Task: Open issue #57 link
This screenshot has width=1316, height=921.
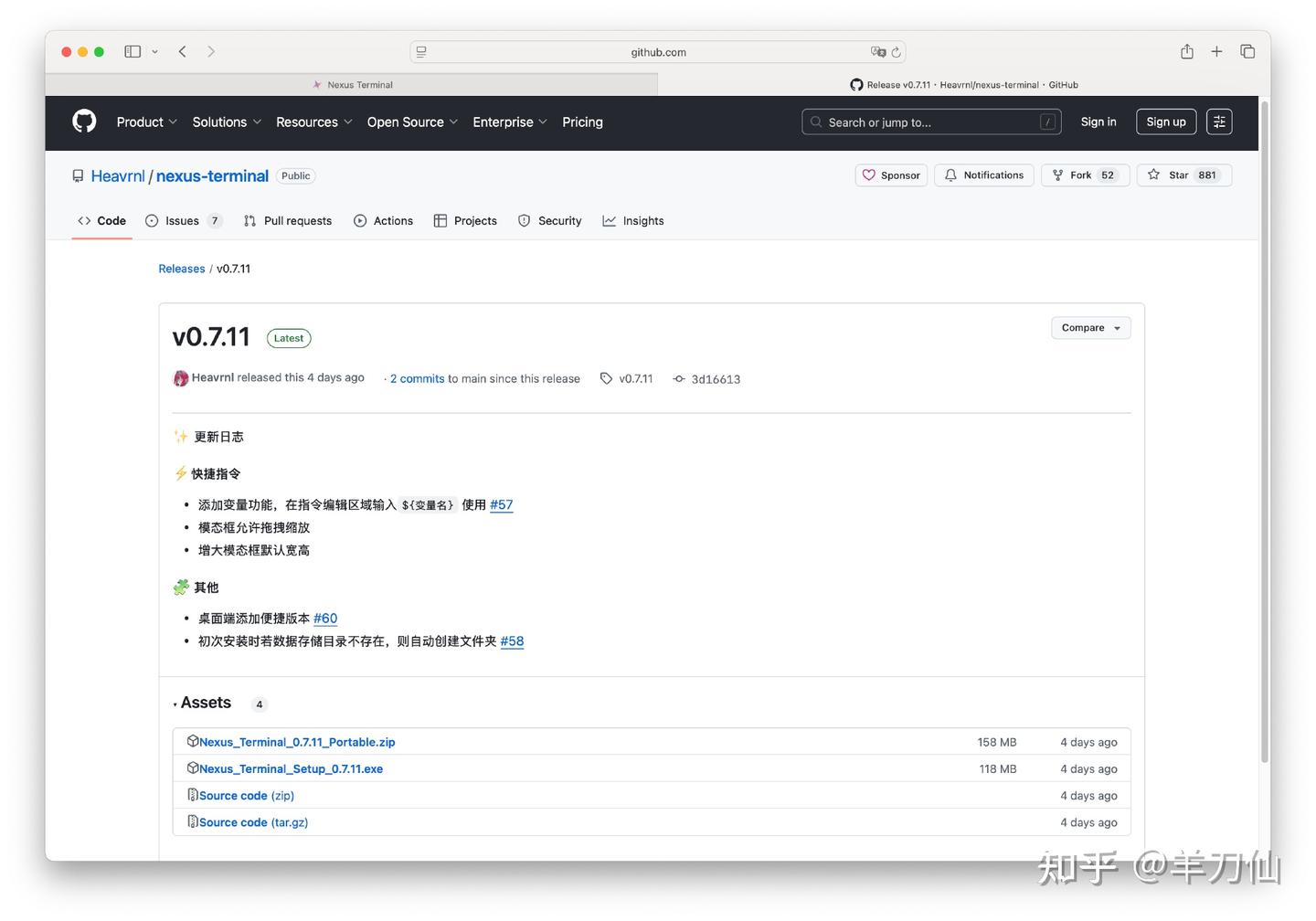Action: tap(501, 504)
